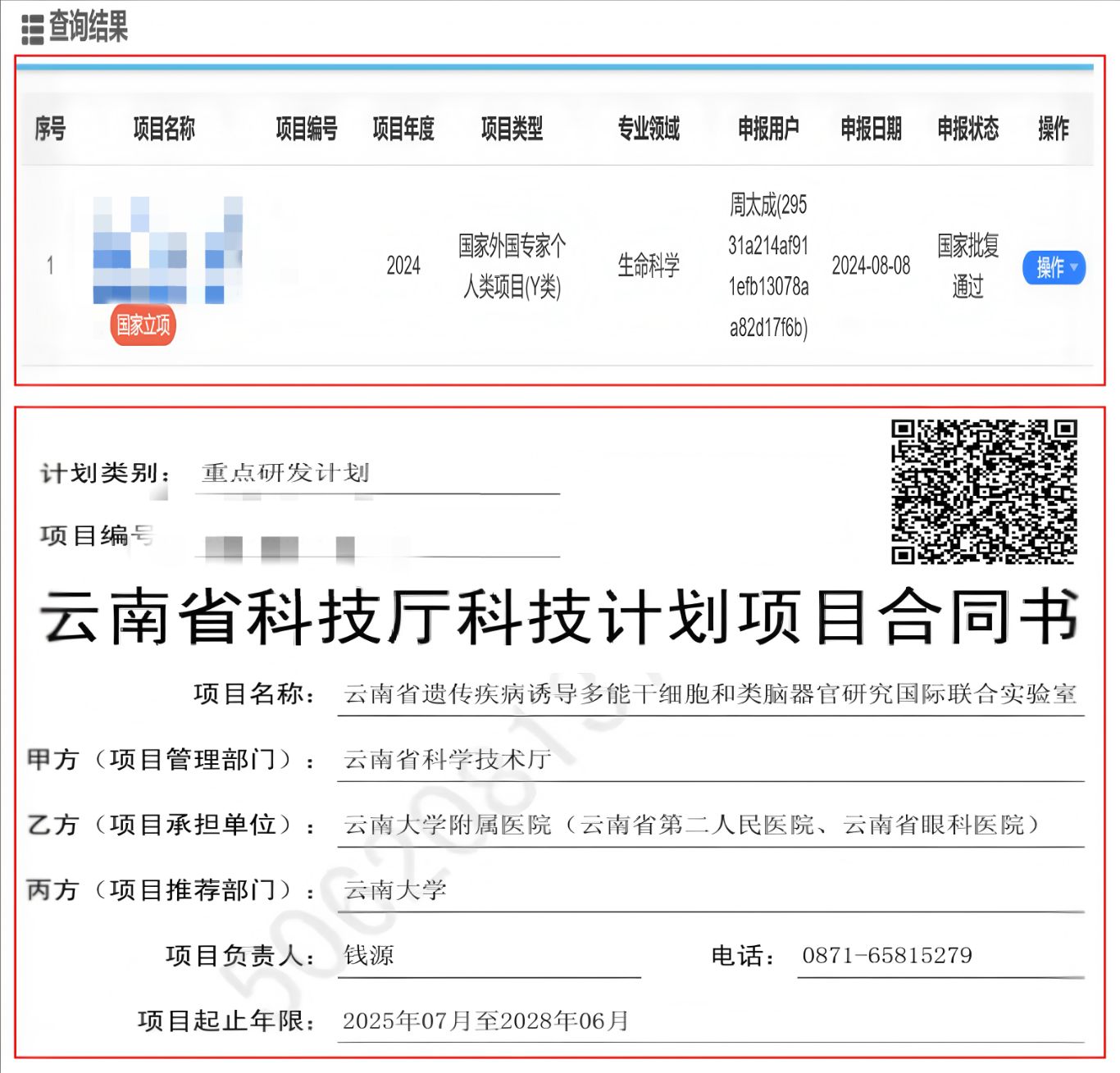The image size is (1120, 1073).
Task: Click the 云南省科技厅科技计划项目合同书 title
Action: click(x=560, y=617)
